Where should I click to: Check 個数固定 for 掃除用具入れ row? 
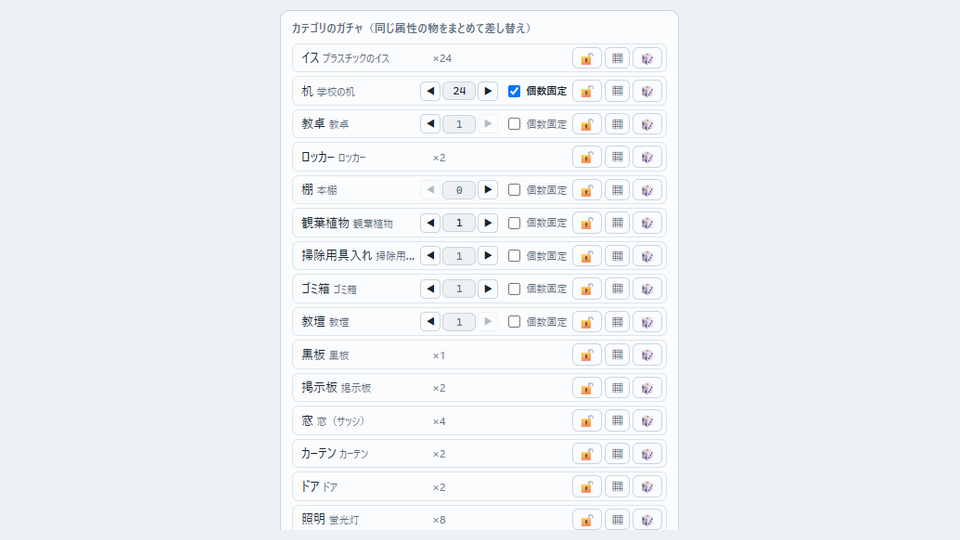[x=514, y=256]
